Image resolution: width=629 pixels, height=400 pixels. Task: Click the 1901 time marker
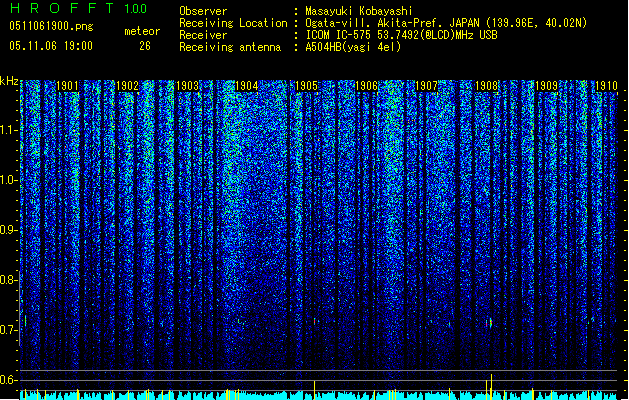(x=67, y=86)
